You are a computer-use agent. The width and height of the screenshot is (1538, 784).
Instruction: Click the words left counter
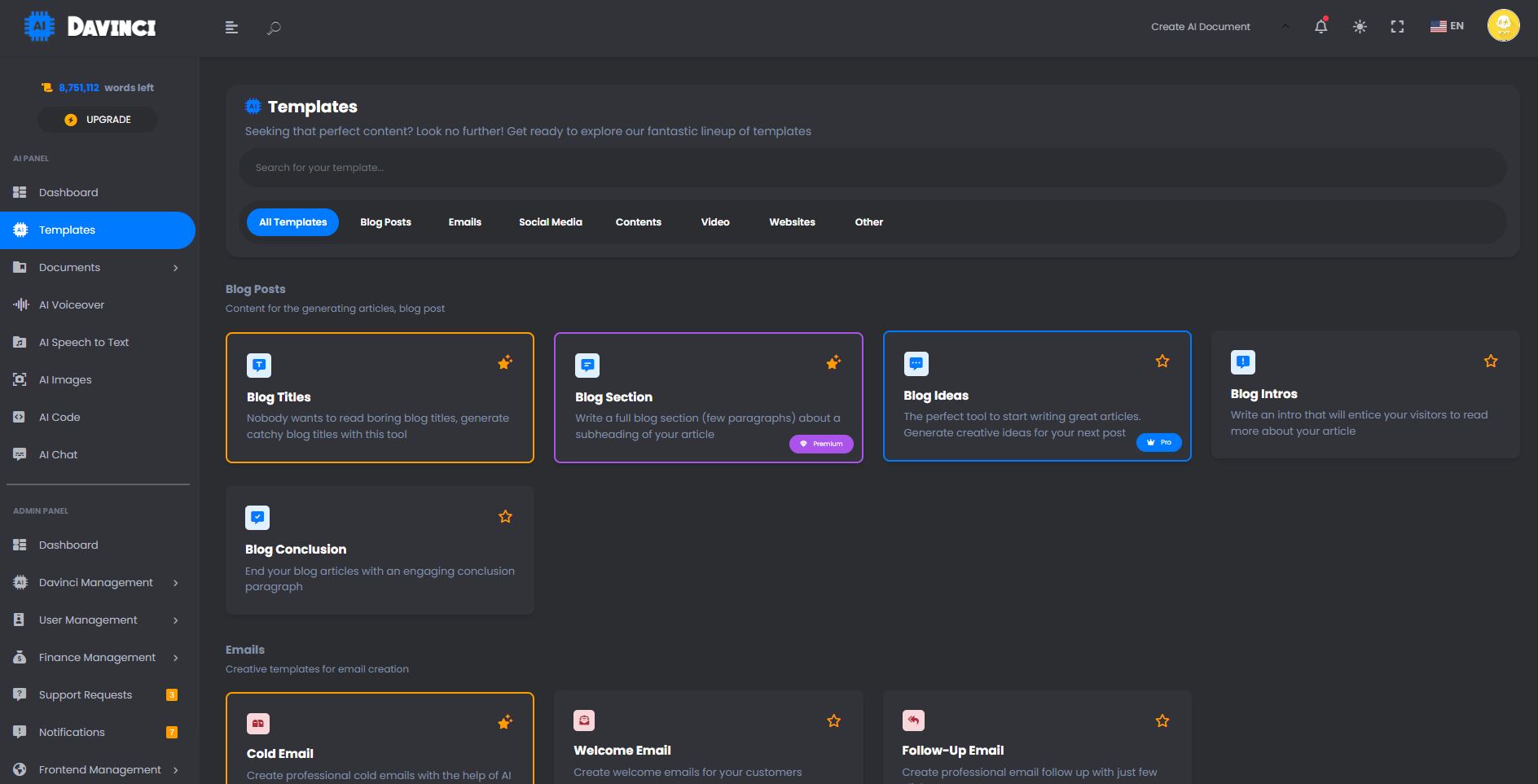coord(98,88)
